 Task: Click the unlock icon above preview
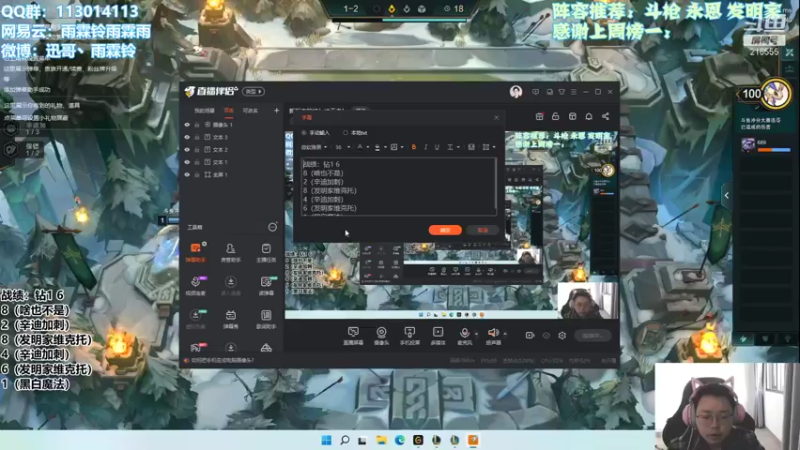(556, 116)
